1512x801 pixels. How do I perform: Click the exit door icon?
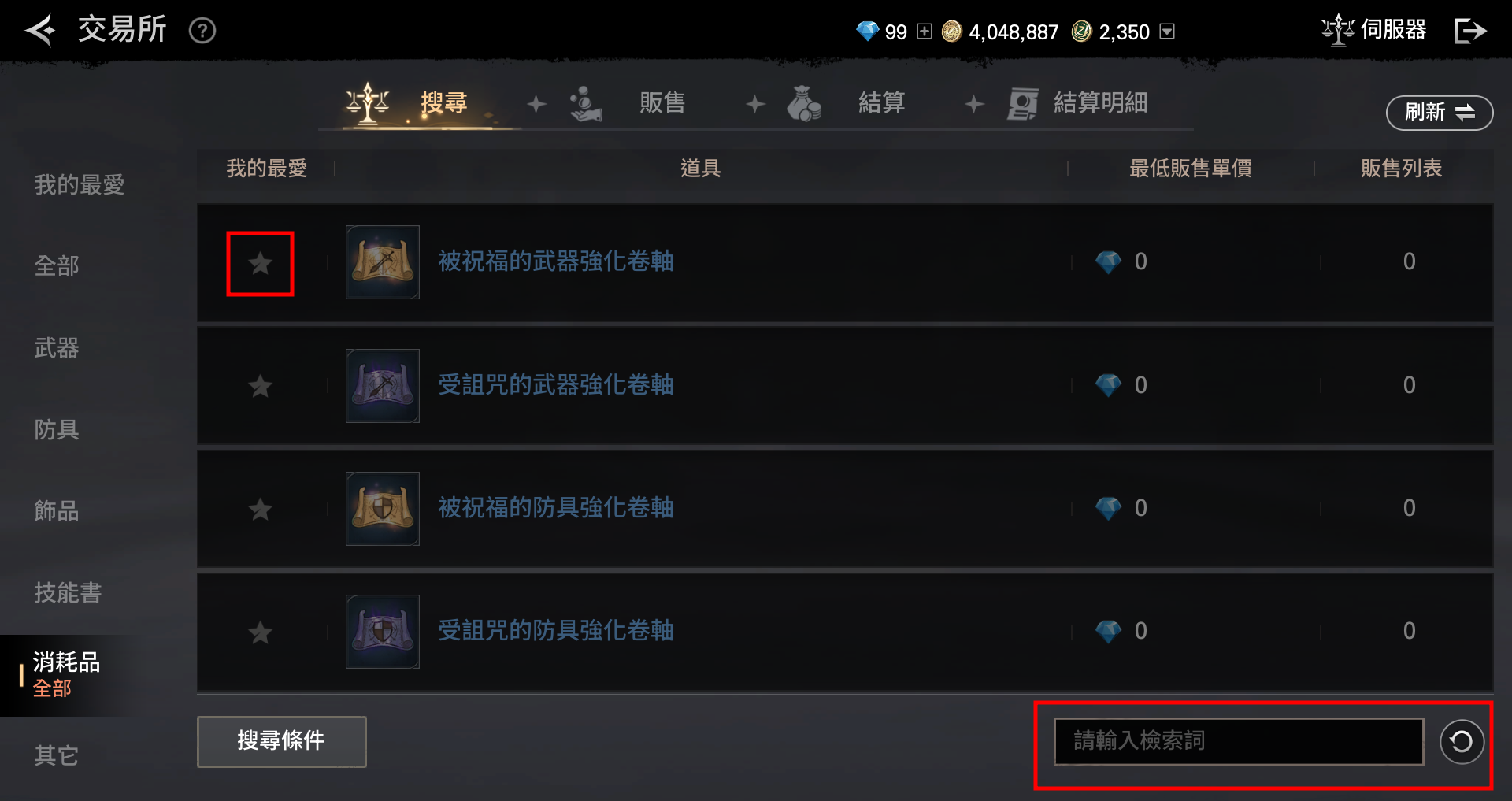click(1469, 31)
